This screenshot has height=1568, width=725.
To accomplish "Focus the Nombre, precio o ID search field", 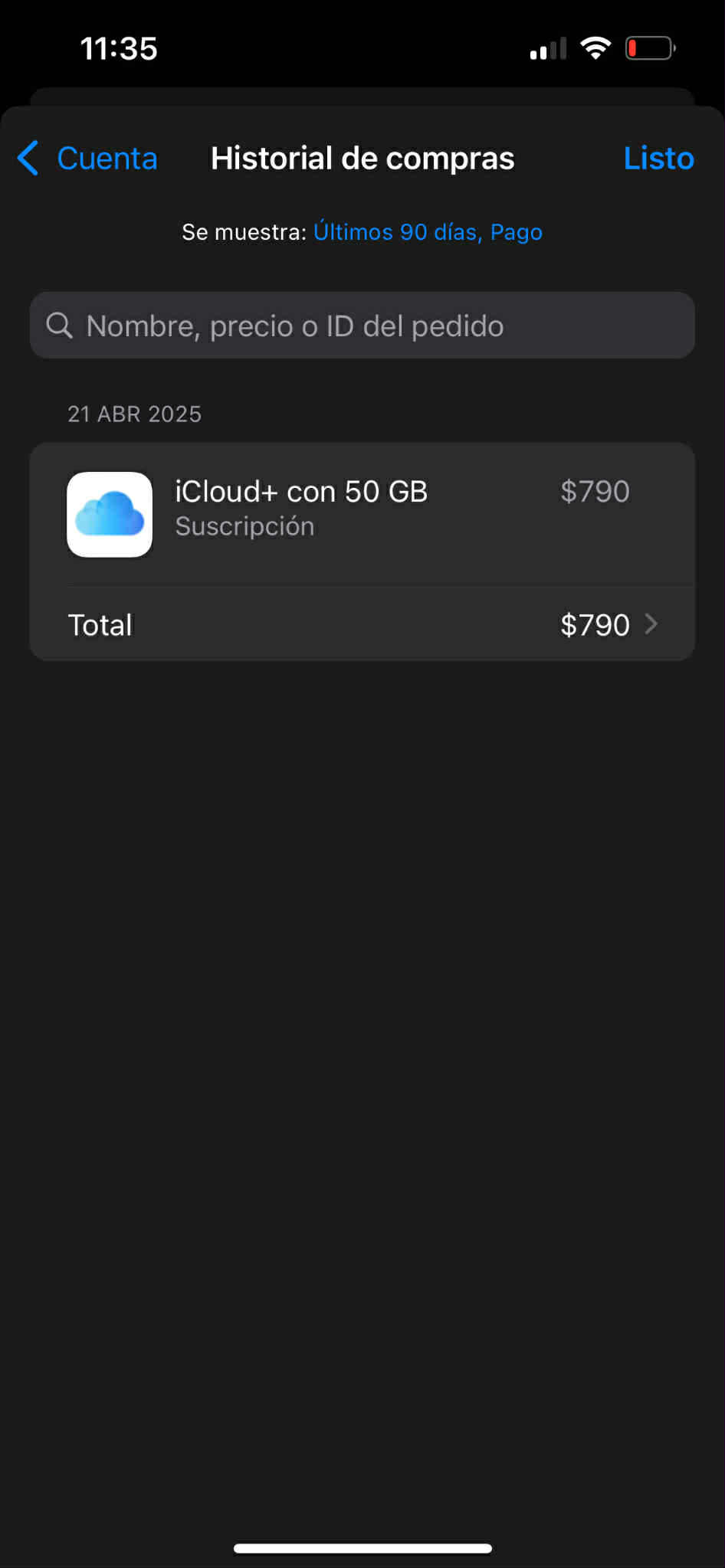I will (368, 326).
